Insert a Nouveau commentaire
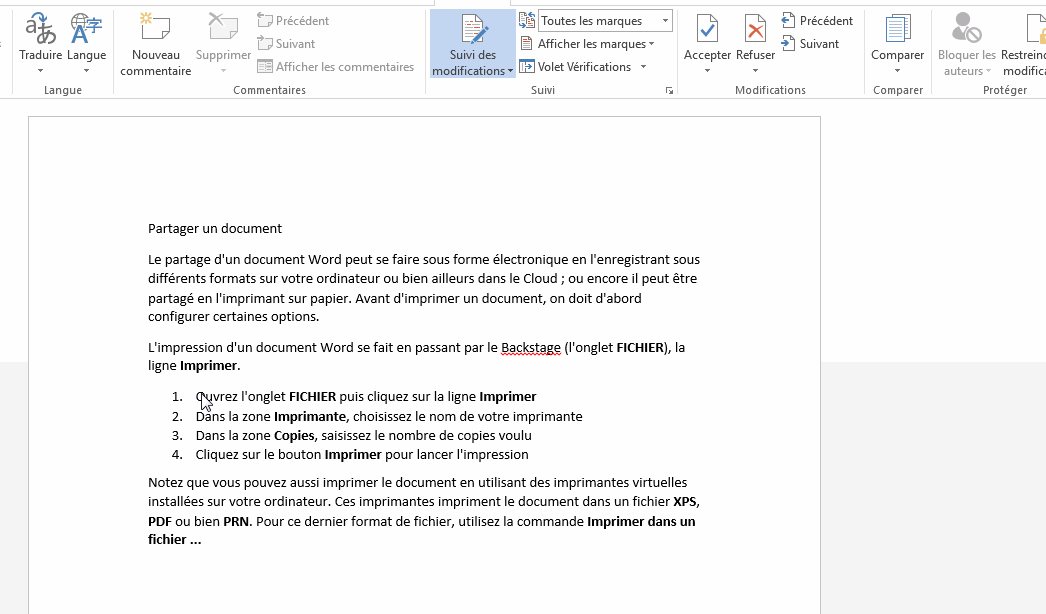The height and width of the screenshot is (614, 1046). [x=155, y=44]
